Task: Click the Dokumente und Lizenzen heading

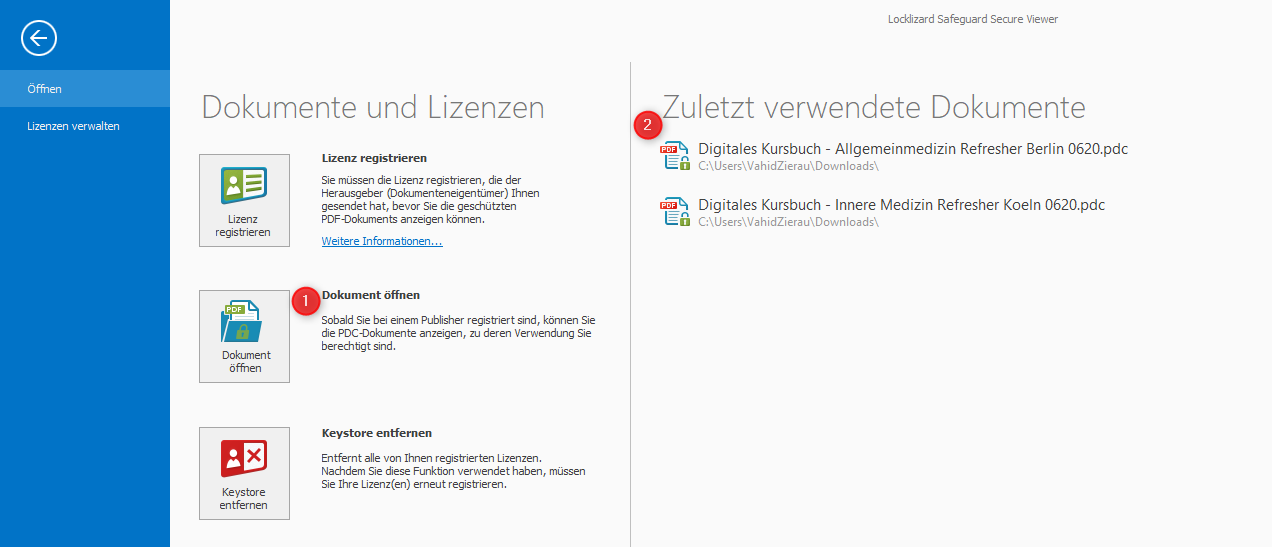Action: pyautogui.click(x=373, y=108)
